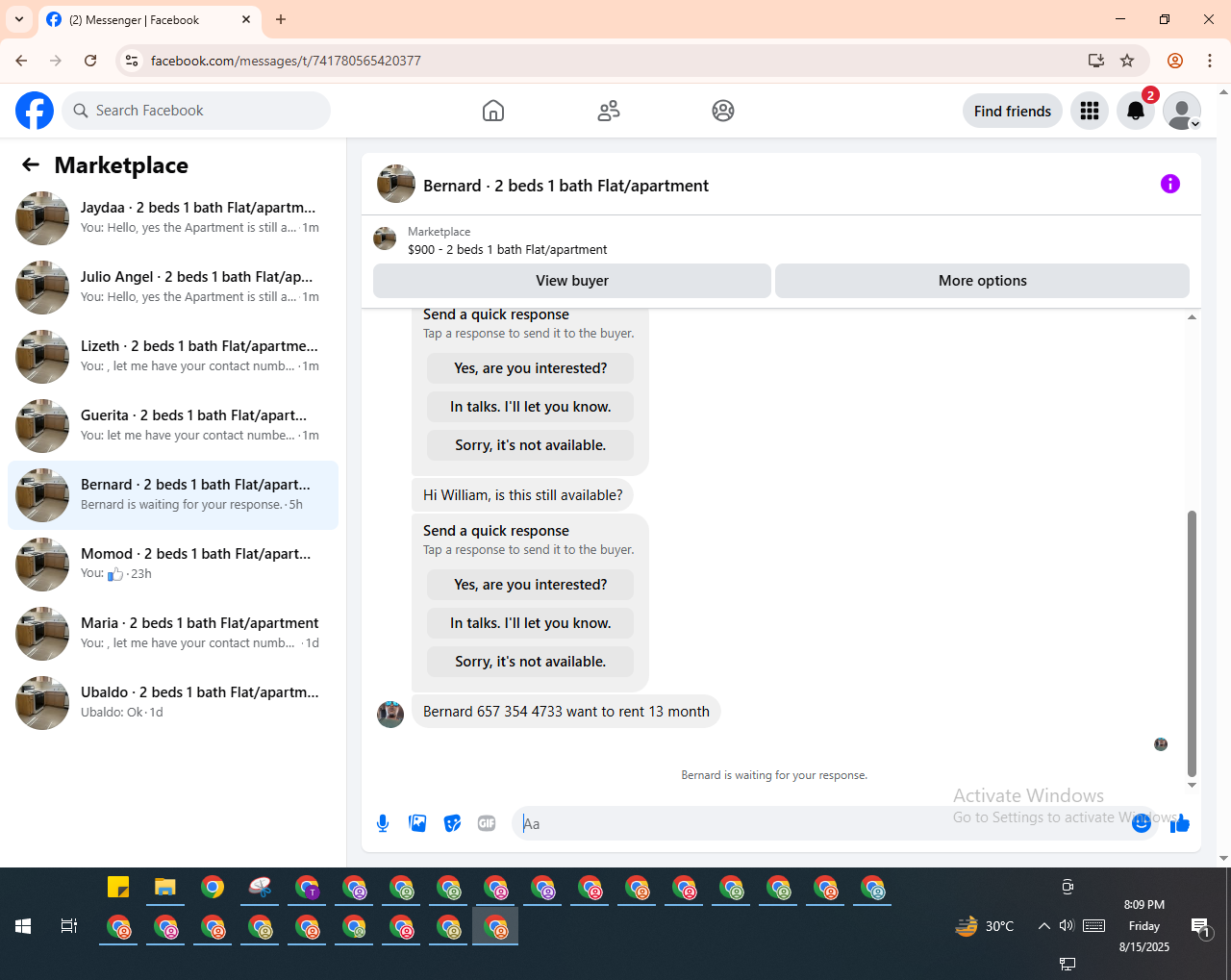Send lower 'Yes, are you interested?' quick response
The image size is (1231, 980).
tap(530, 585)
